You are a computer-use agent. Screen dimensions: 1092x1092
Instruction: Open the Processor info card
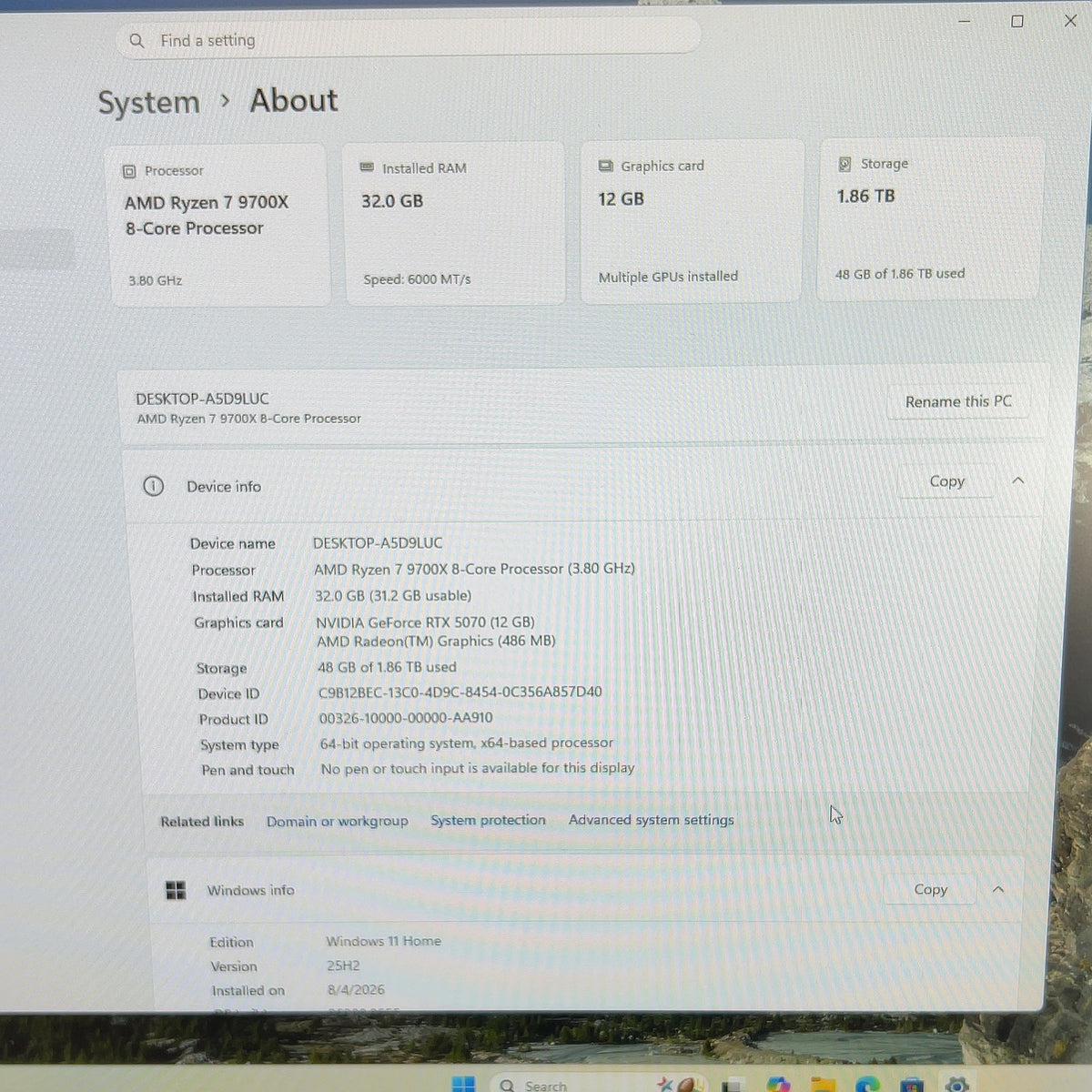[217, 225]
